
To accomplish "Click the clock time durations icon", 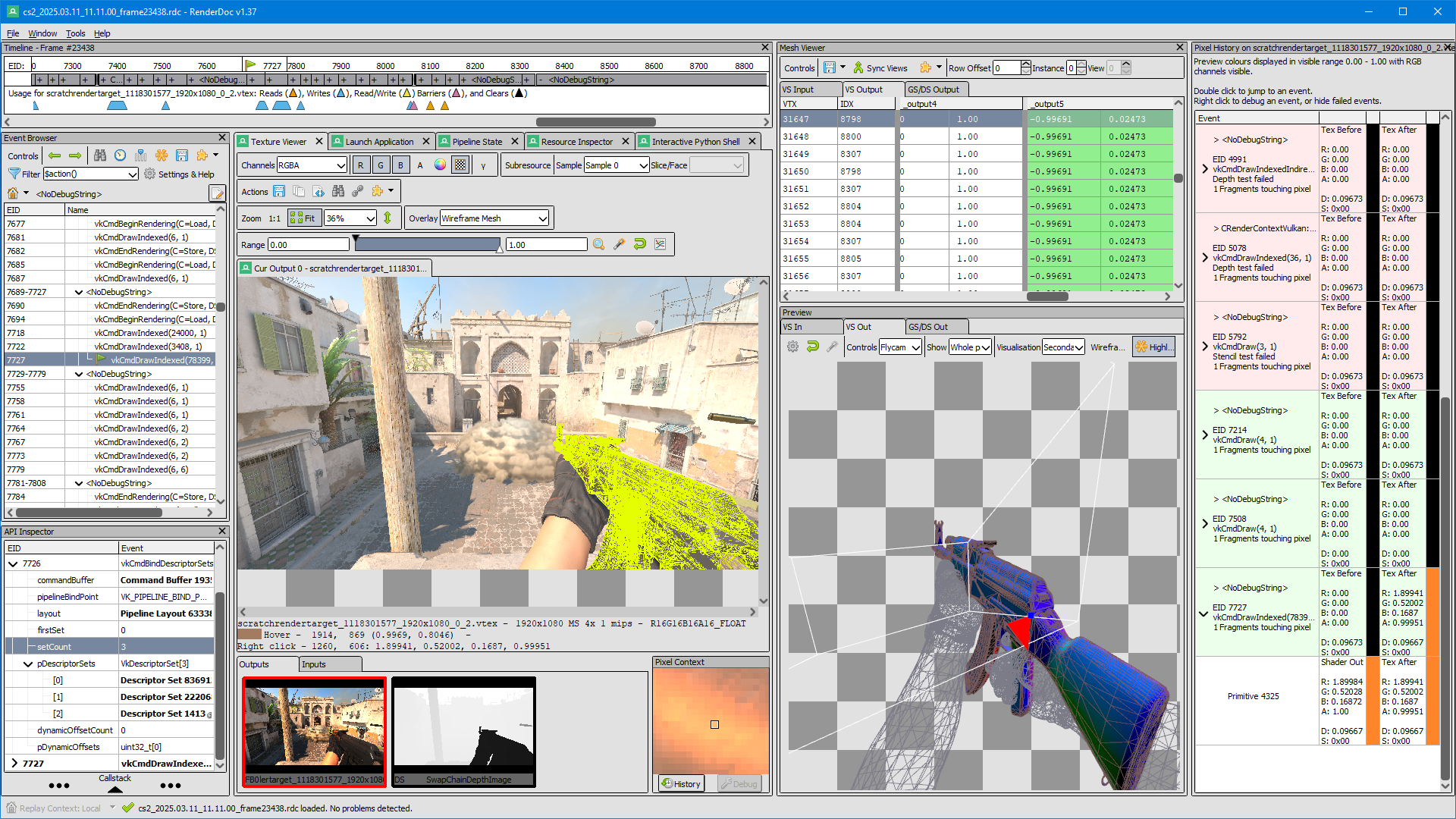I will point(121,155).
